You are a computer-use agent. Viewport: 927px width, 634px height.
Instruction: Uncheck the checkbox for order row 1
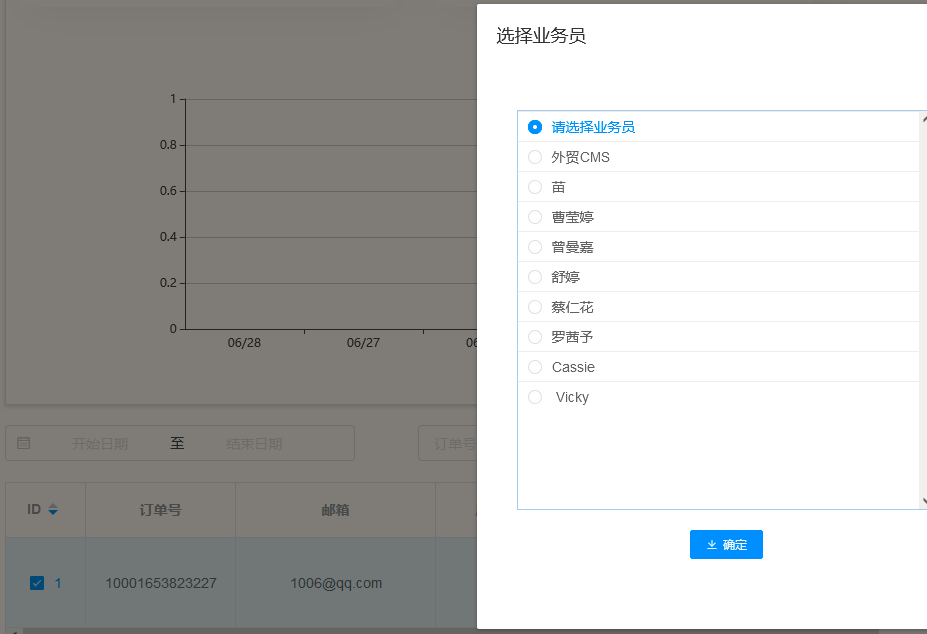click(37, 581)
